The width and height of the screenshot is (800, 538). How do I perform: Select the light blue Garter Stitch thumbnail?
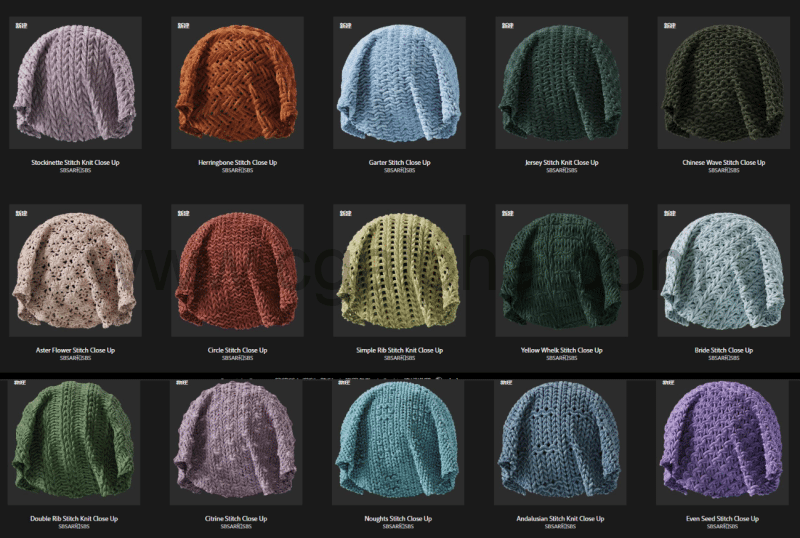click(399, 83)
